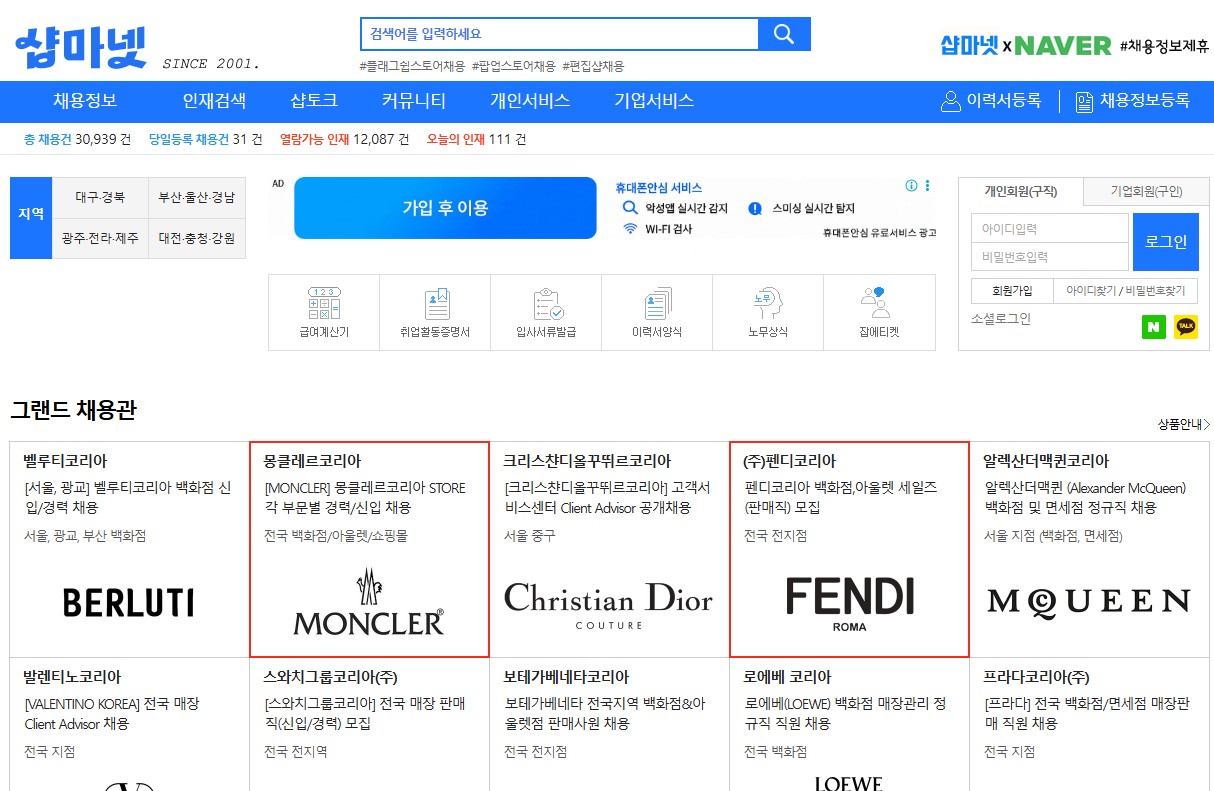Open the 채용정보 menu
This screenshot has width=1214, height=791.
83,101
